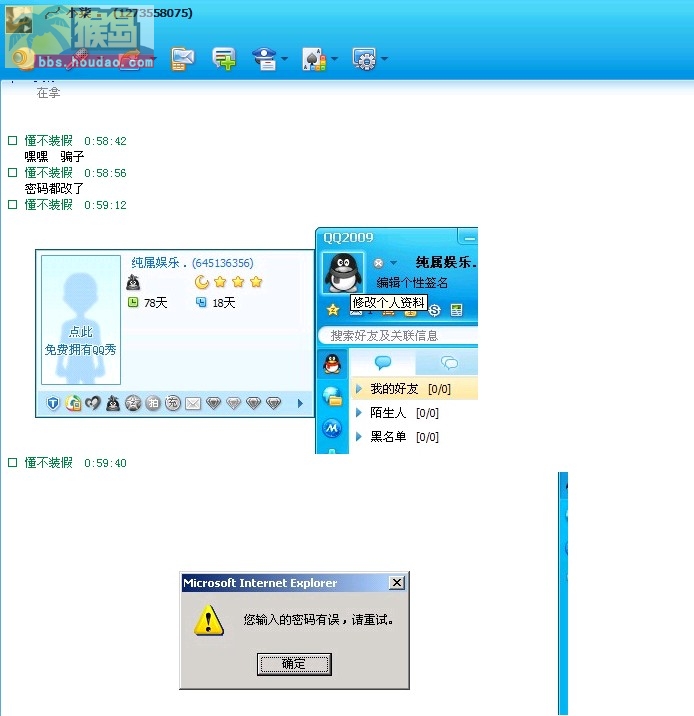Click the blue clock icon beside 18天
This screenshot has height=716, width=694.
(201, 302)
